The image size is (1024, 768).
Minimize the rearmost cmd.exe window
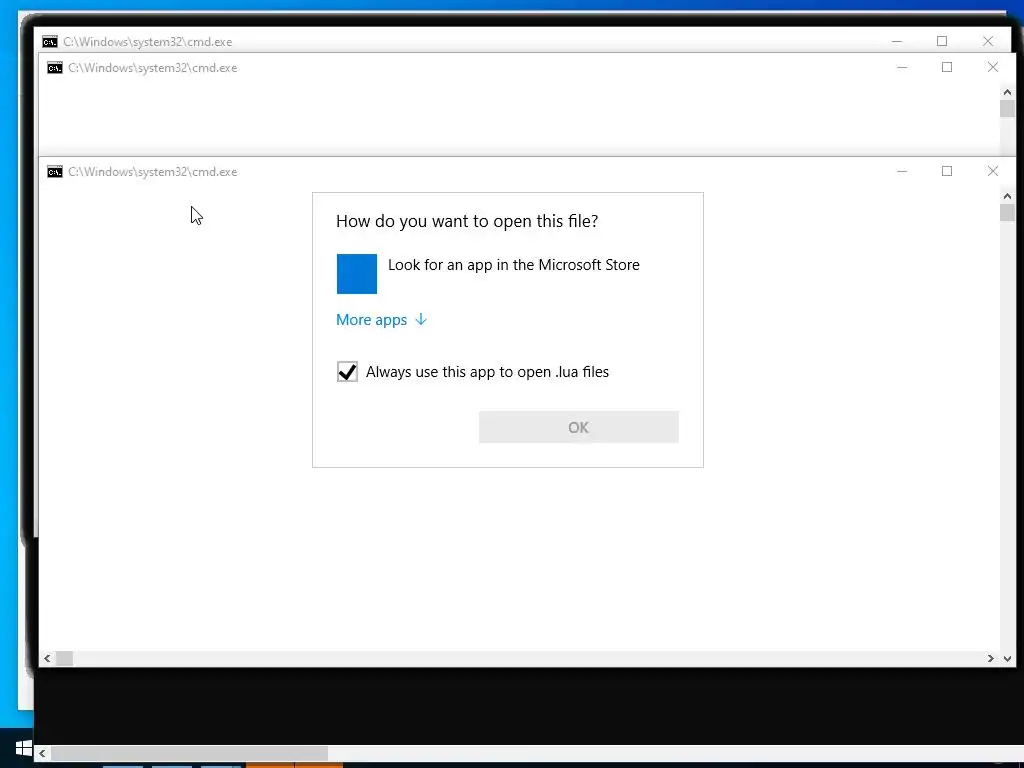pos(897,41)
